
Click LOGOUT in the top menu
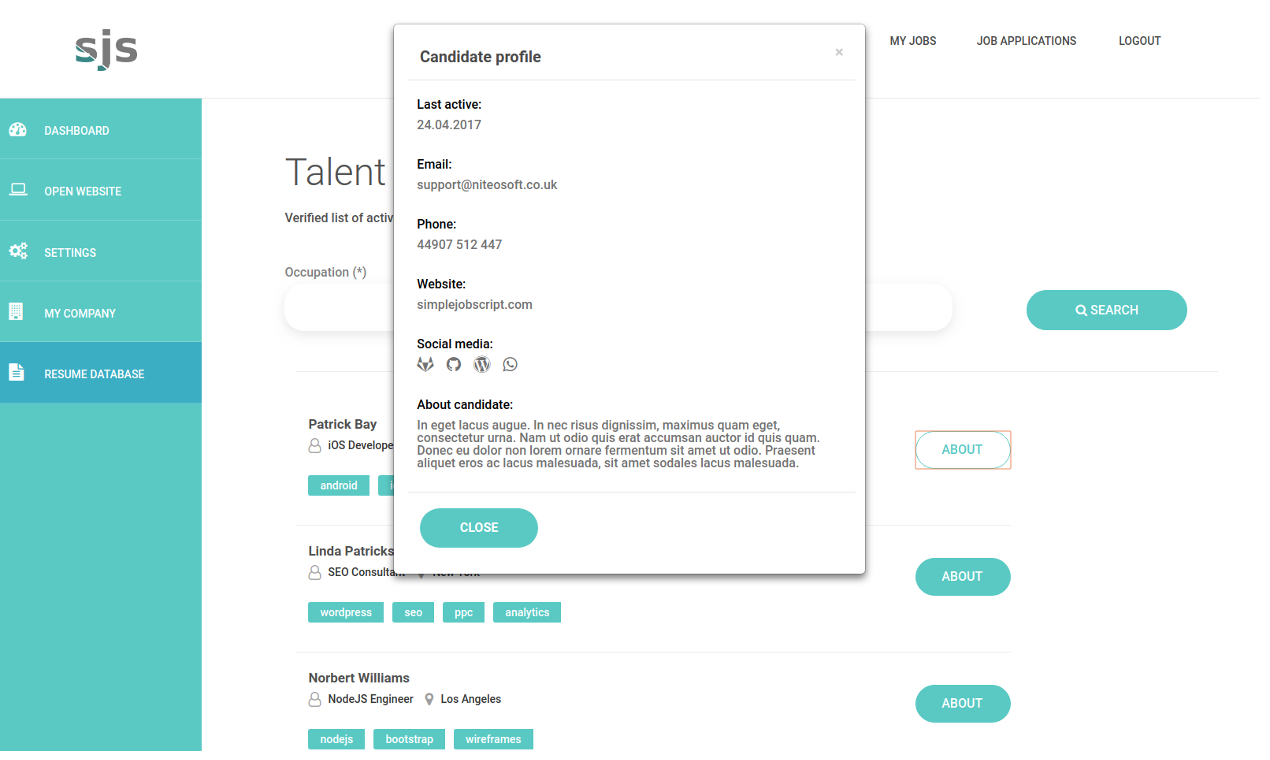[1139, 41]
